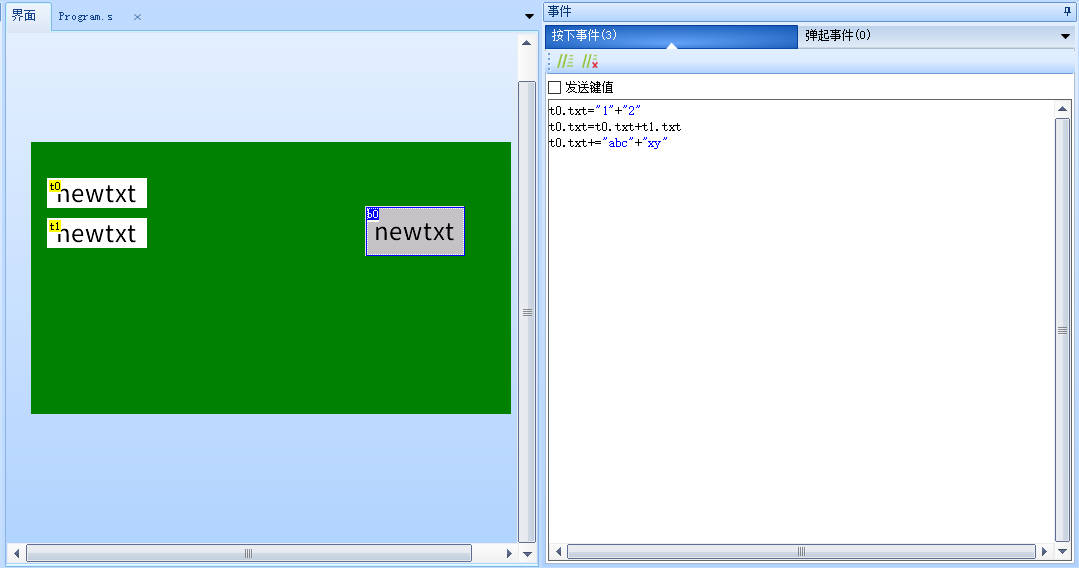Click the comment selected lines icon

pos(565,62)
